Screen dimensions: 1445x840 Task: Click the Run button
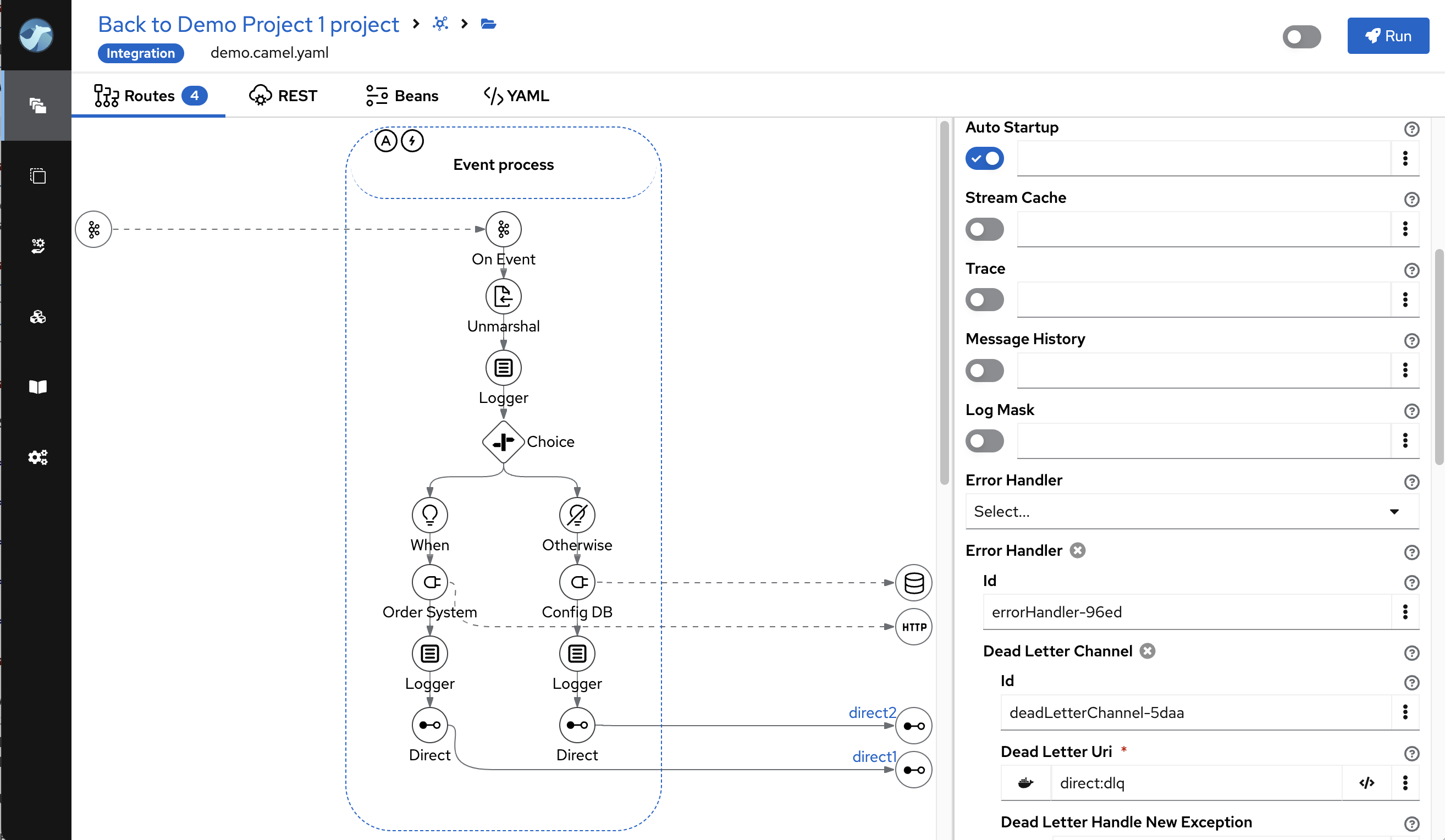pyautogui.click(x=1387, y=36)
